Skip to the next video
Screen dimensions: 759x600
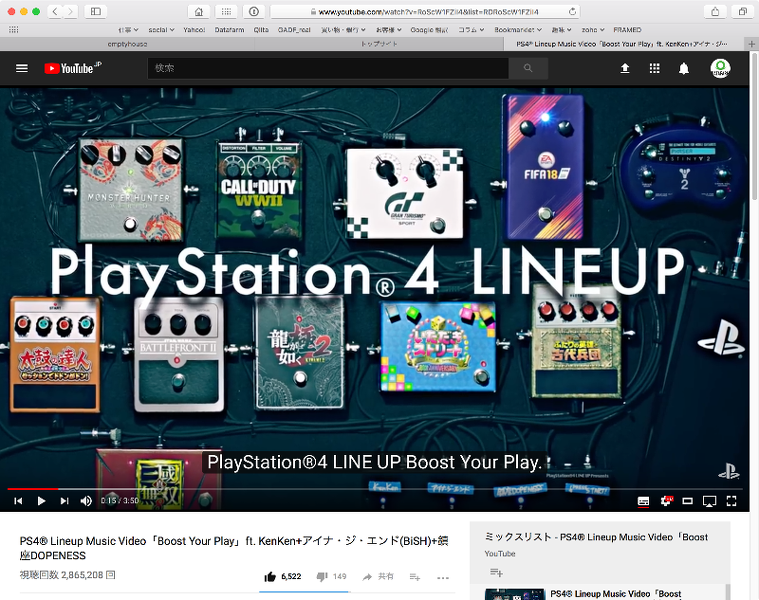click(x=64, y=501)
